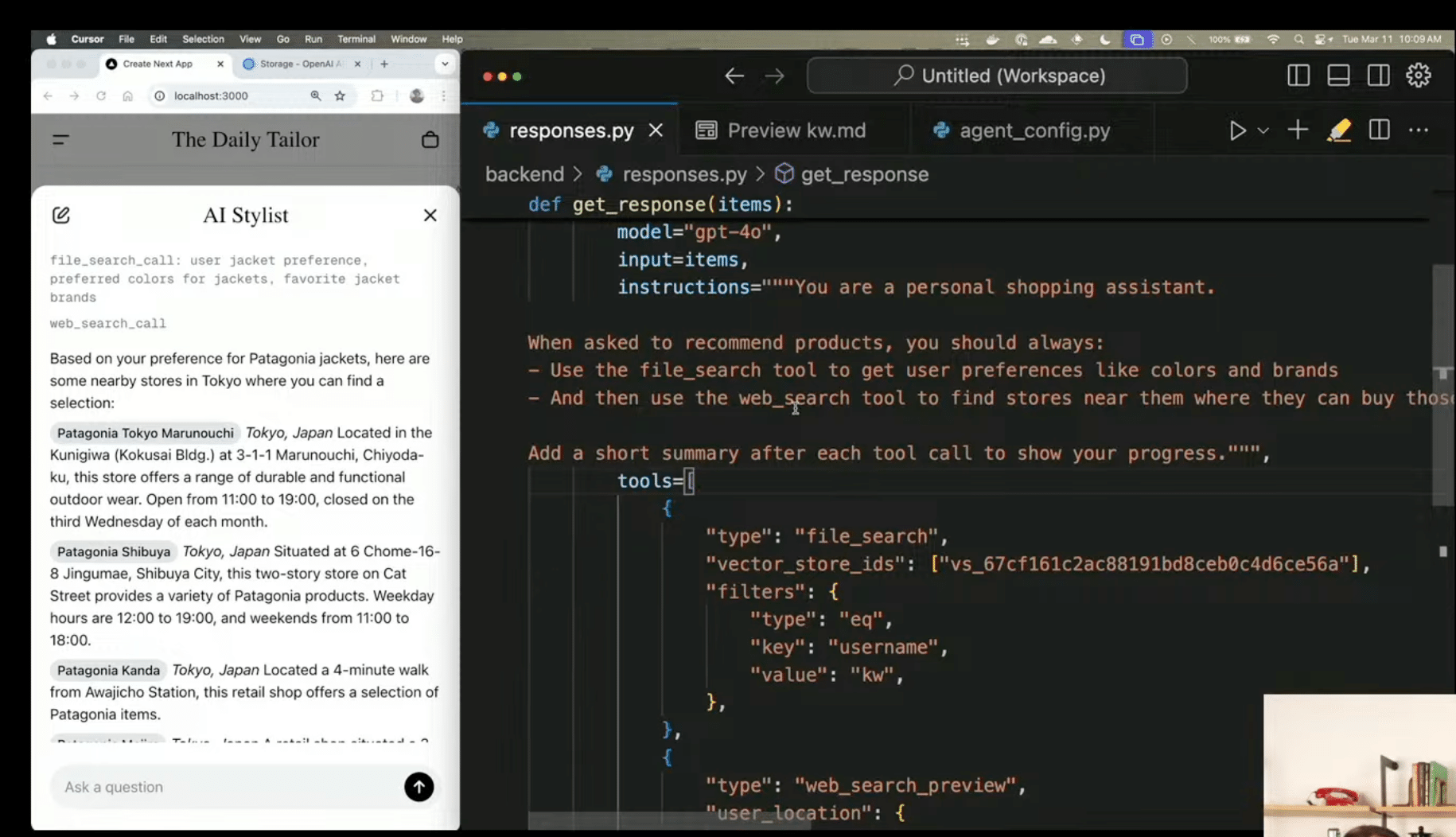Click the new chat compose icon
The height and width of the screenshot is (837, 1456).
[x=61, y=215]
